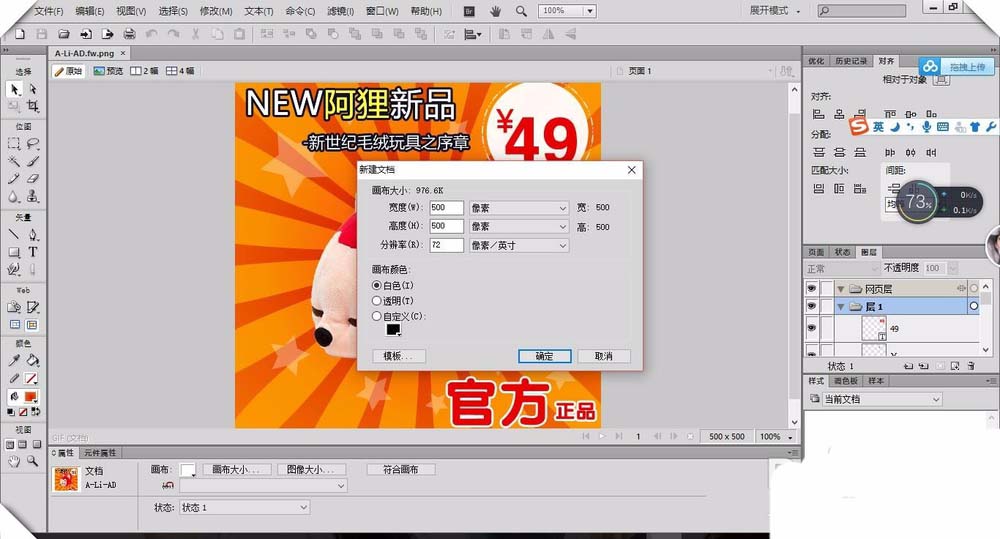Choose the Marquee selection tool
The height and width of the screenshot is (539, 1000).
pyautogui.click(x=15, y=143)
